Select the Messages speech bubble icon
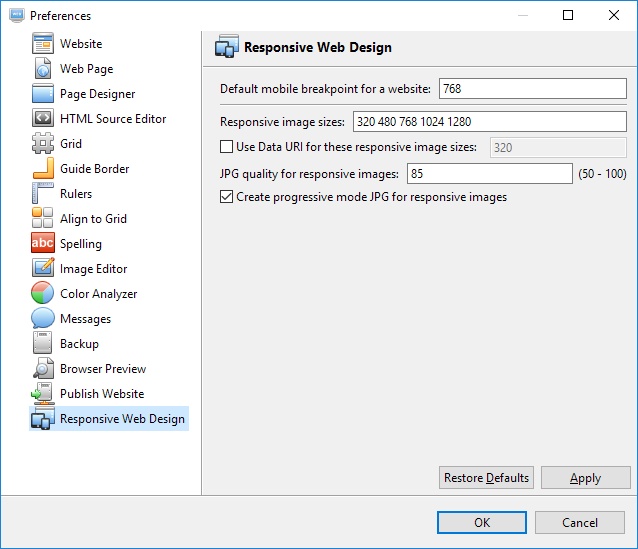The width and height of the screenshot is (638, 549). [43, 318]
